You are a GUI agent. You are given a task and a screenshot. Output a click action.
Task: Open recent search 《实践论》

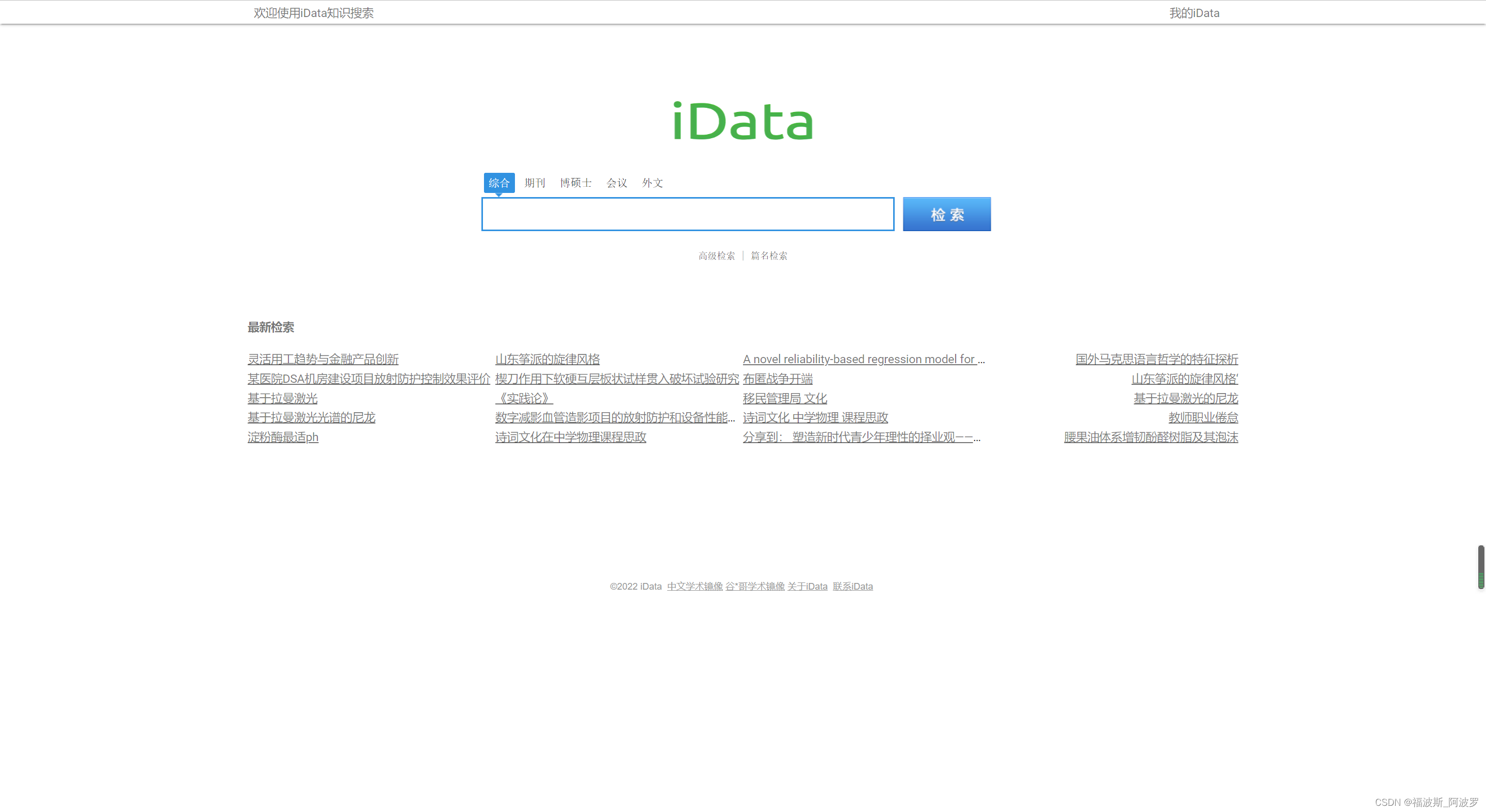pos(524,398)
